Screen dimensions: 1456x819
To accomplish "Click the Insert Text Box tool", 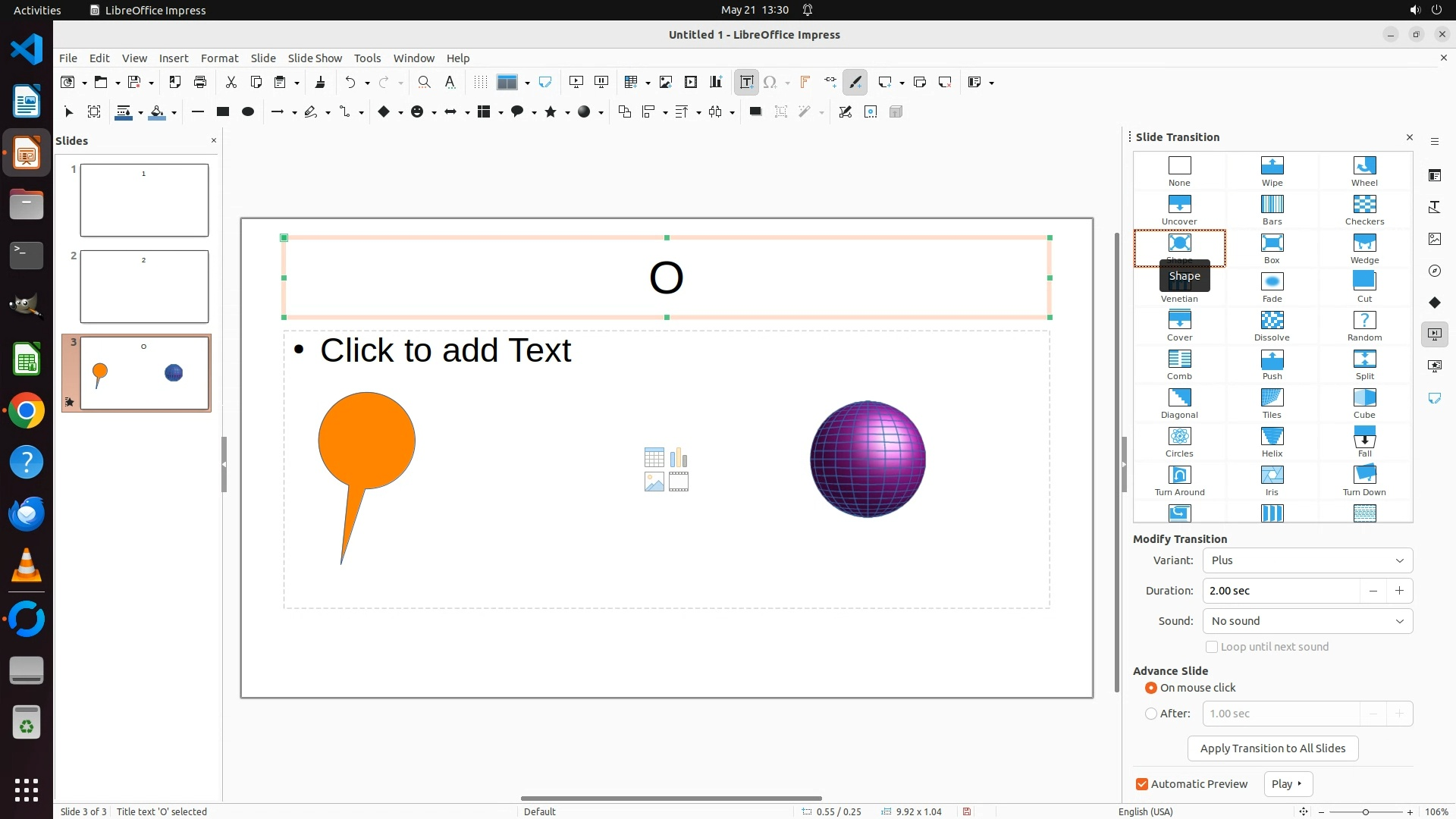I will 746,82.
